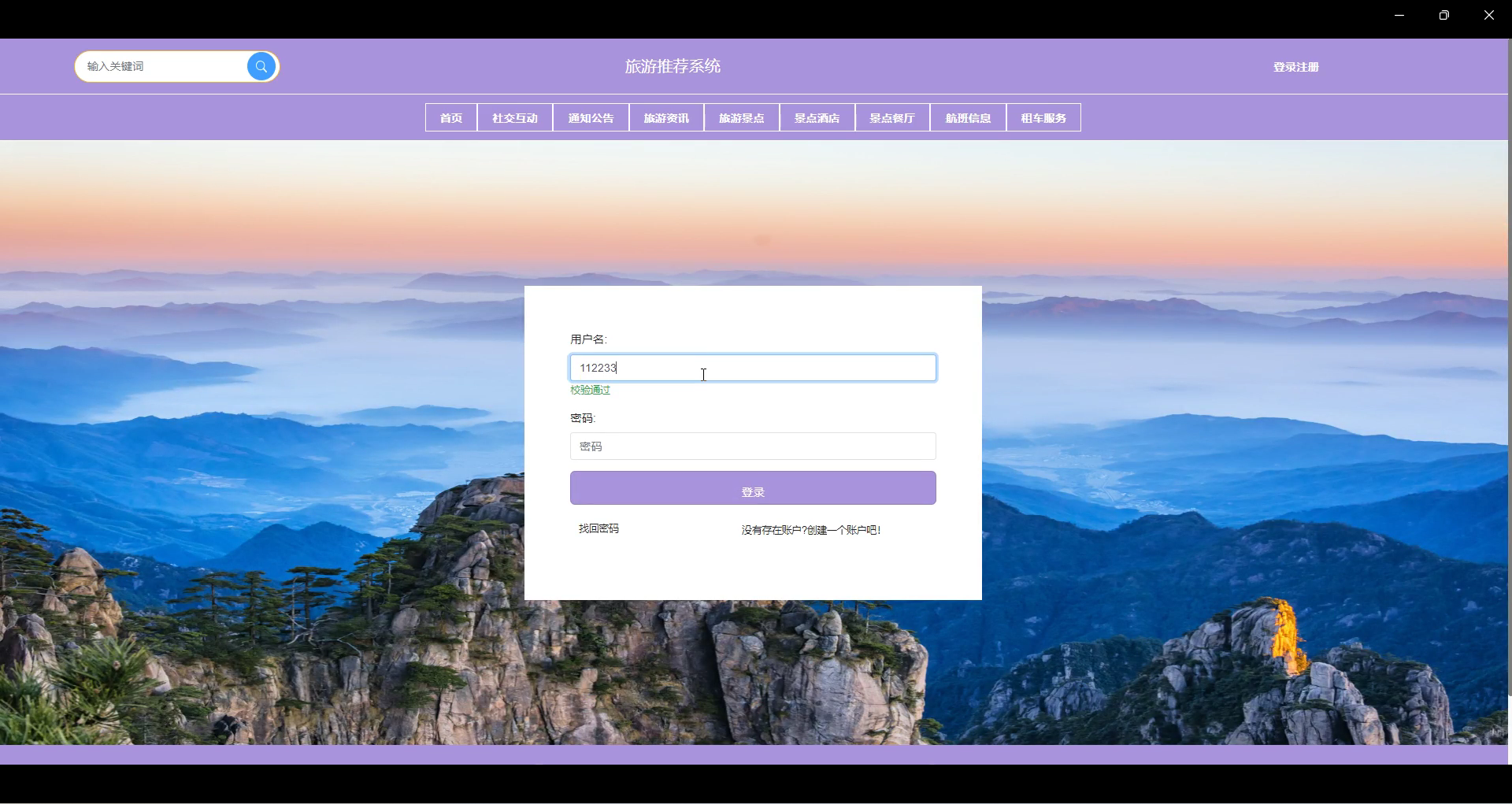Click the blue search magnifier icon
Viewport: 1512px width, 804px height.
(261, 67)
